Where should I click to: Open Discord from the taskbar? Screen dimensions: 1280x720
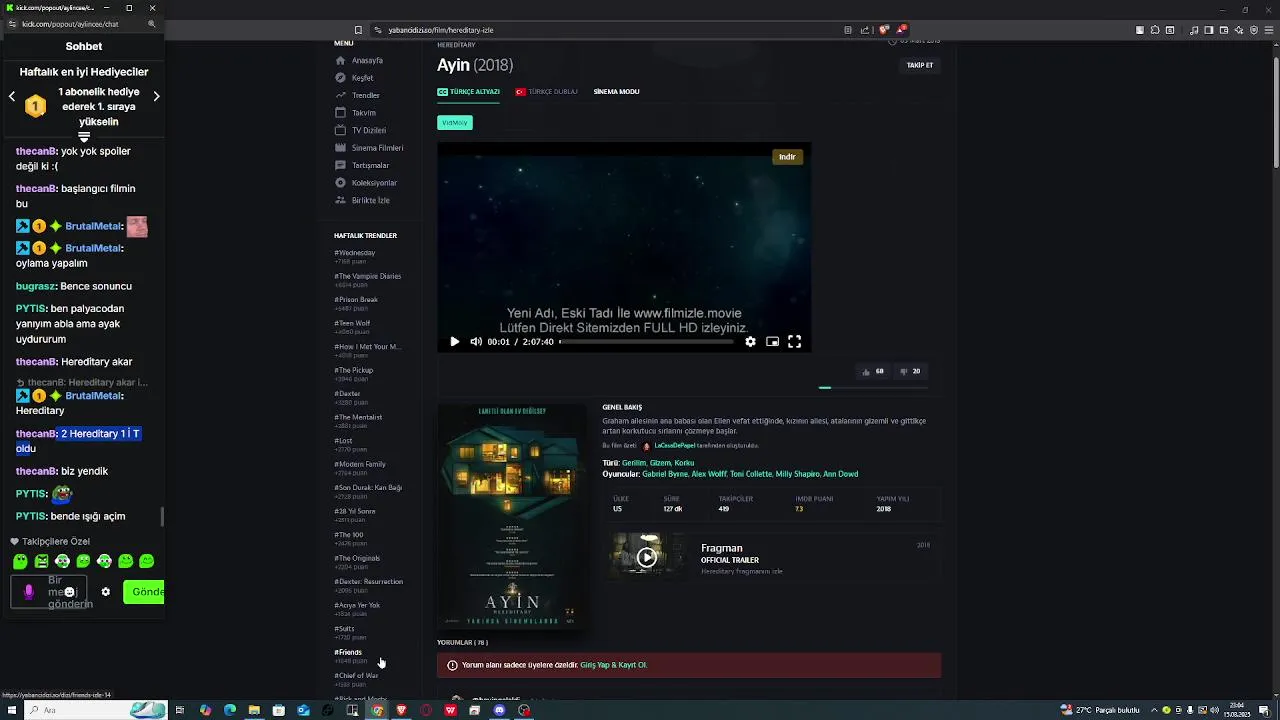[499, 710]
